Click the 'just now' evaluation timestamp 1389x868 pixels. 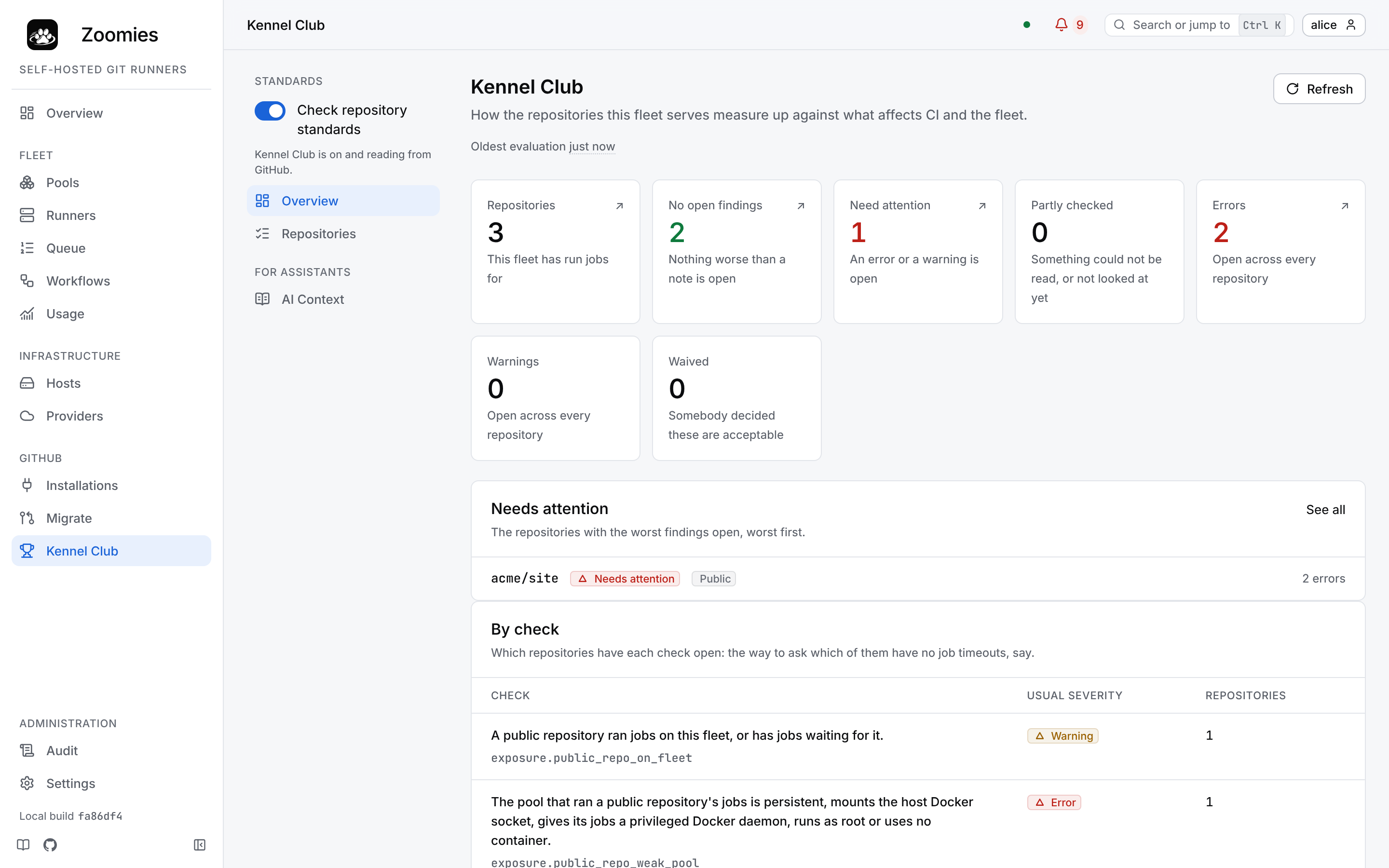(592, 147)
